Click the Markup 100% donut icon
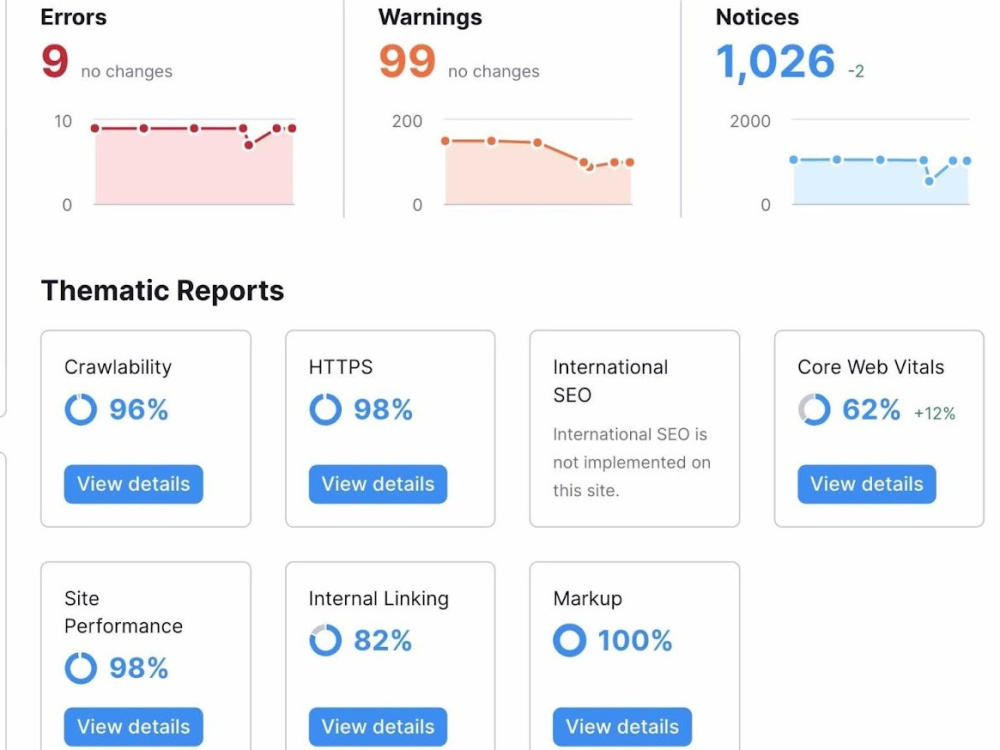Screen dimensions: 1000x750 (x=570, y=640)
